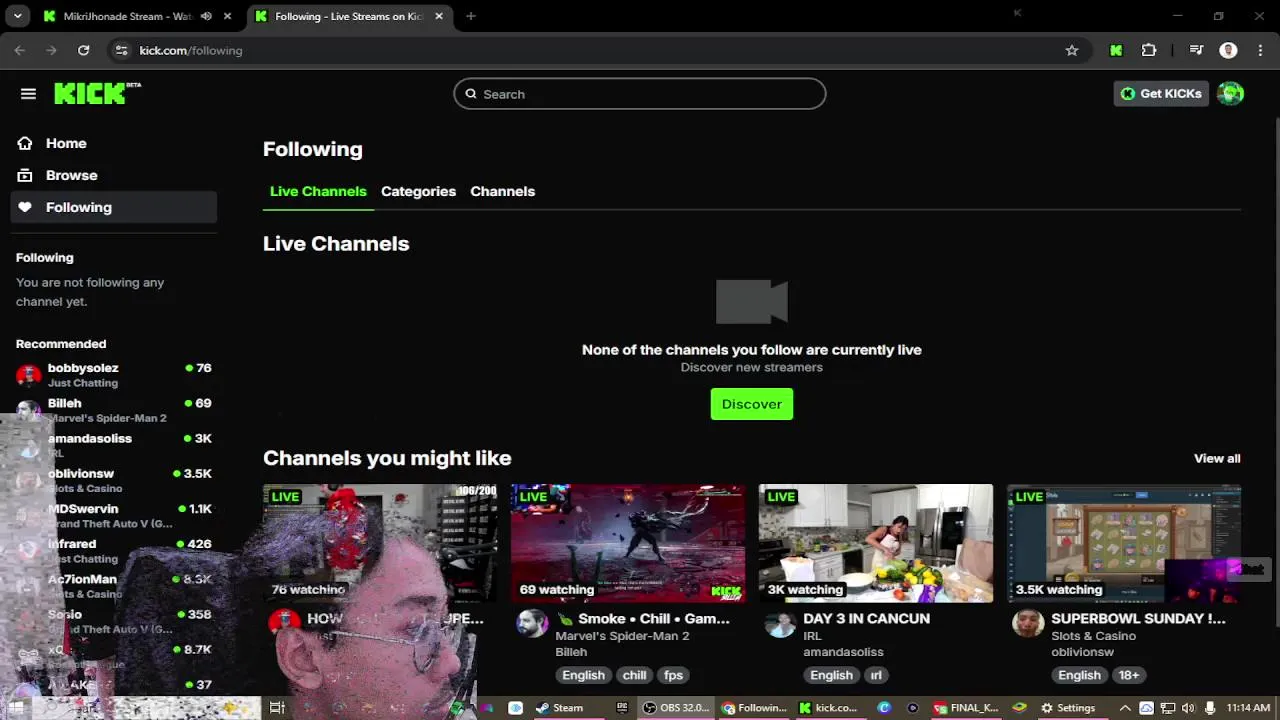Open OBS from the taskbar

676,708
